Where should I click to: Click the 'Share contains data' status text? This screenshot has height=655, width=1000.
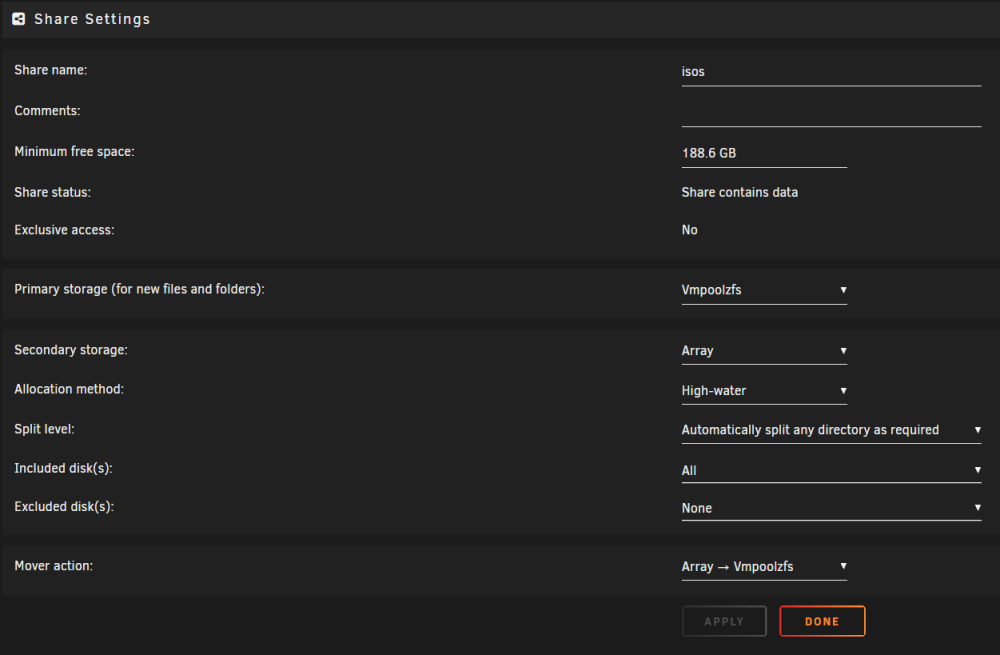[x=739, y=193]
